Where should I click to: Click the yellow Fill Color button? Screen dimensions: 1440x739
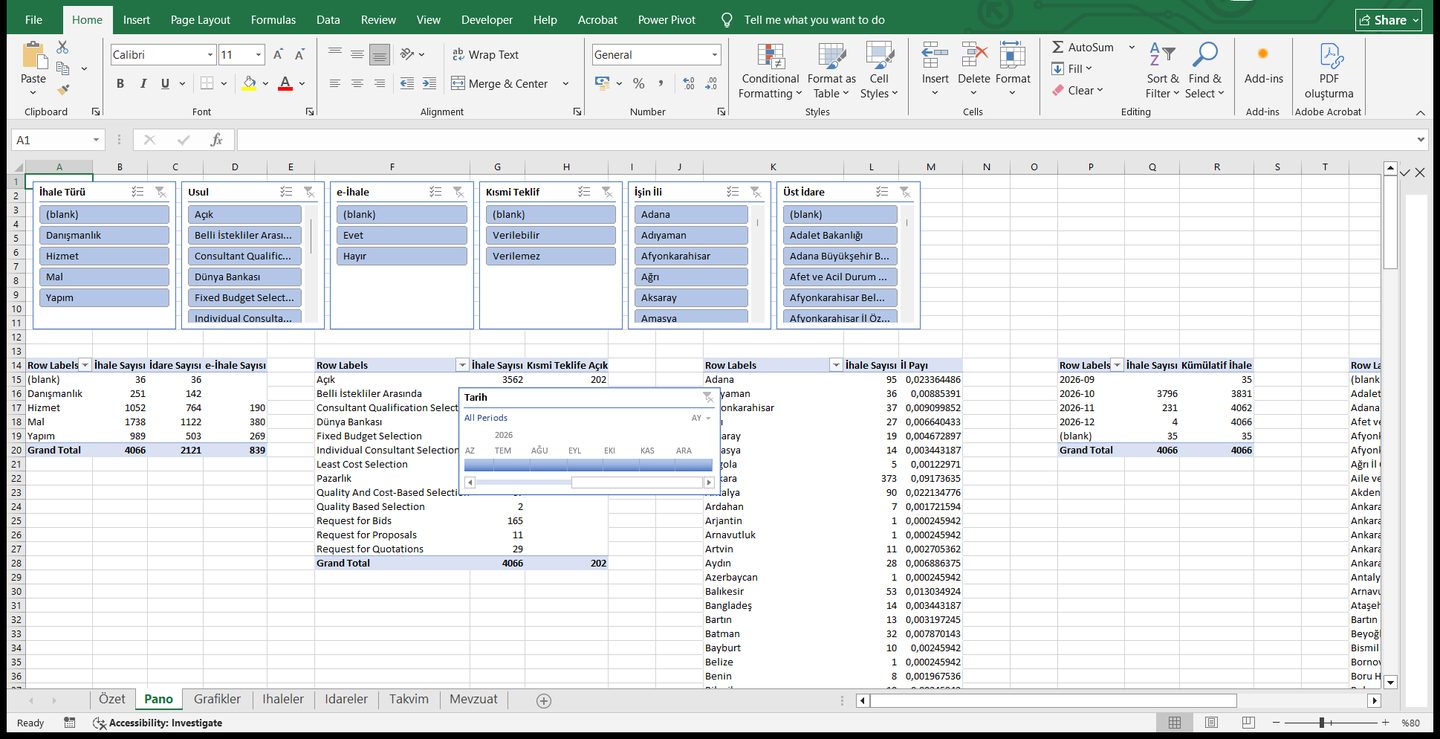click(x=248, y=84)
